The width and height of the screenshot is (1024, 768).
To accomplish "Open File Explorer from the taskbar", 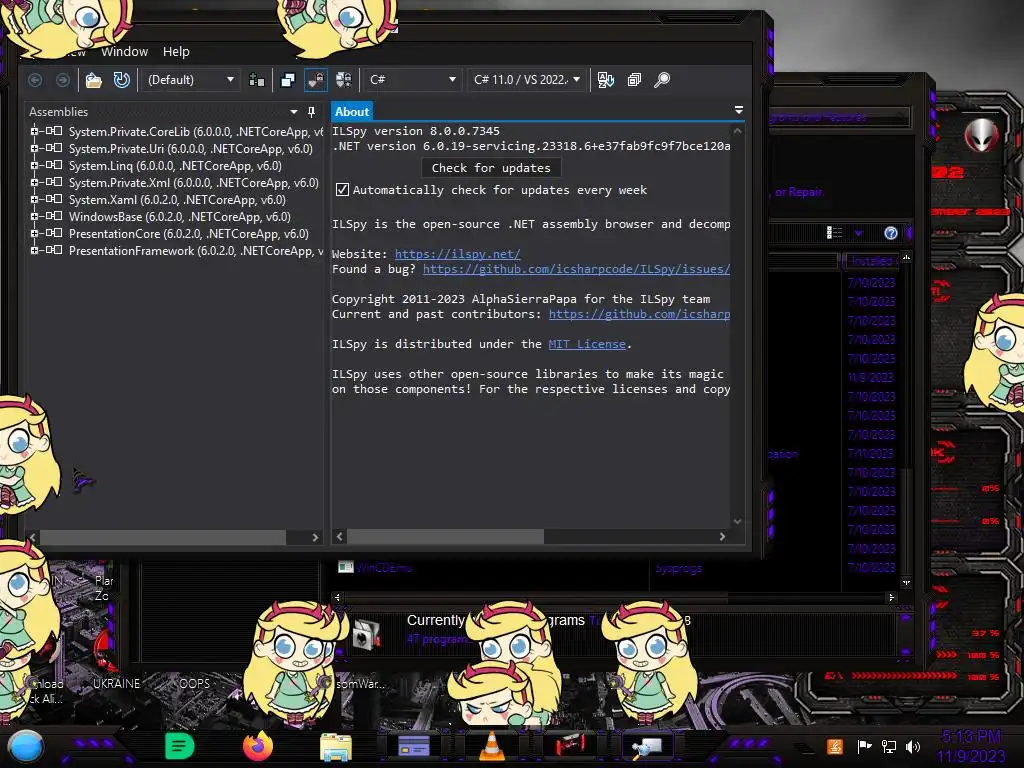I will (x=336, y=747).
